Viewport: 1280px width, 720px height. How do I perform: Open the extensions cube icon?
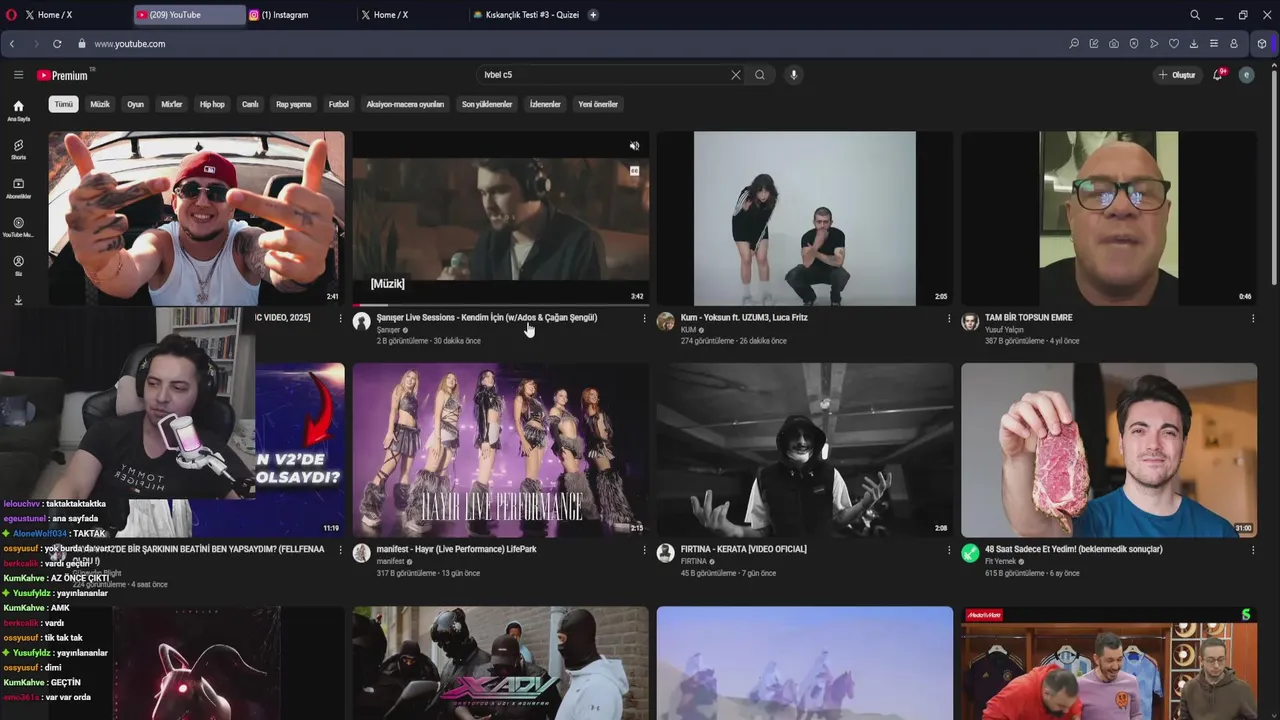(1262, 44)
